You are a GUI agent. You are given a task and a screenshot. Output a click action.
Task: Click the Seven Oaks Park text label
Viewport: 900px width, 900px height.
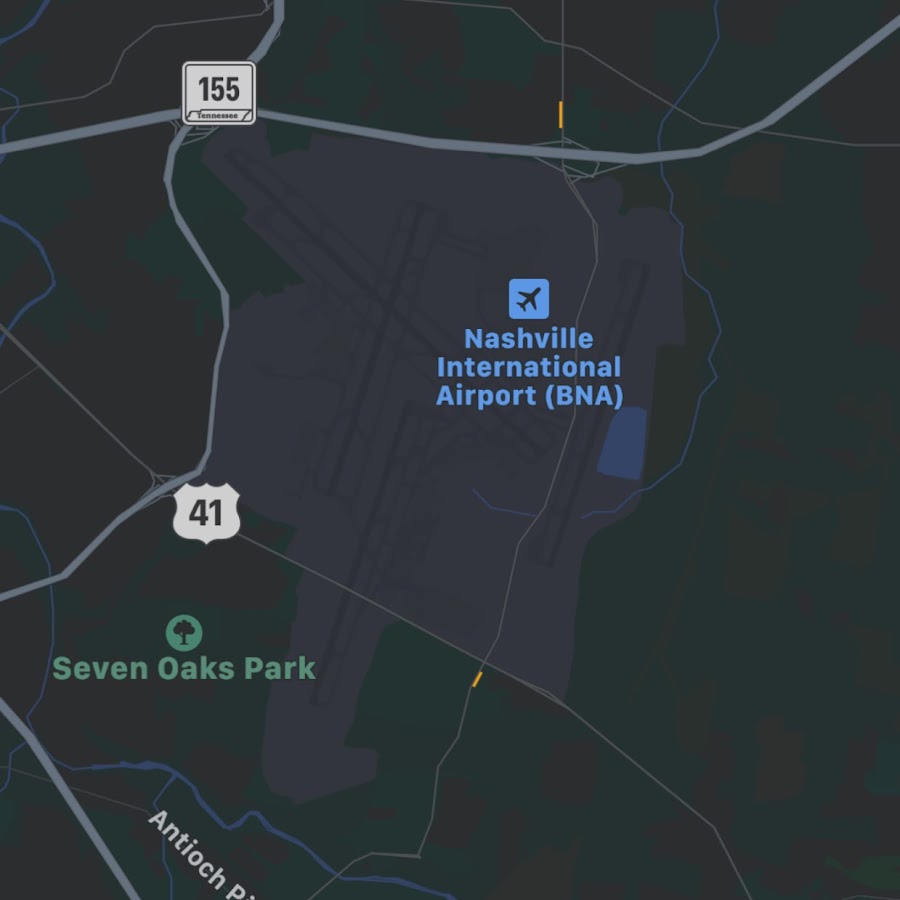coord(184,669)
